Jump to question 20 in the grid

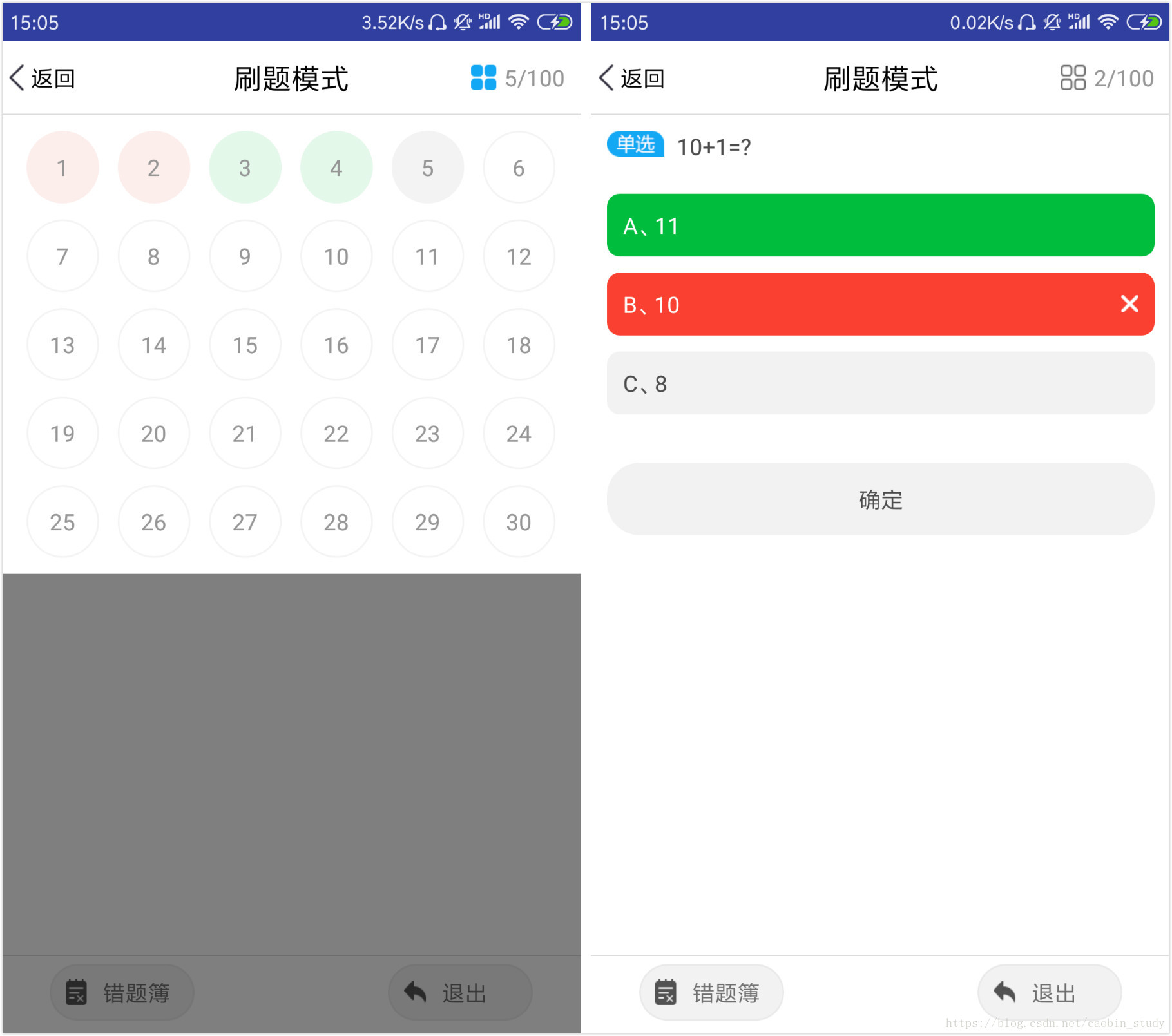click(x=153, y=433)
